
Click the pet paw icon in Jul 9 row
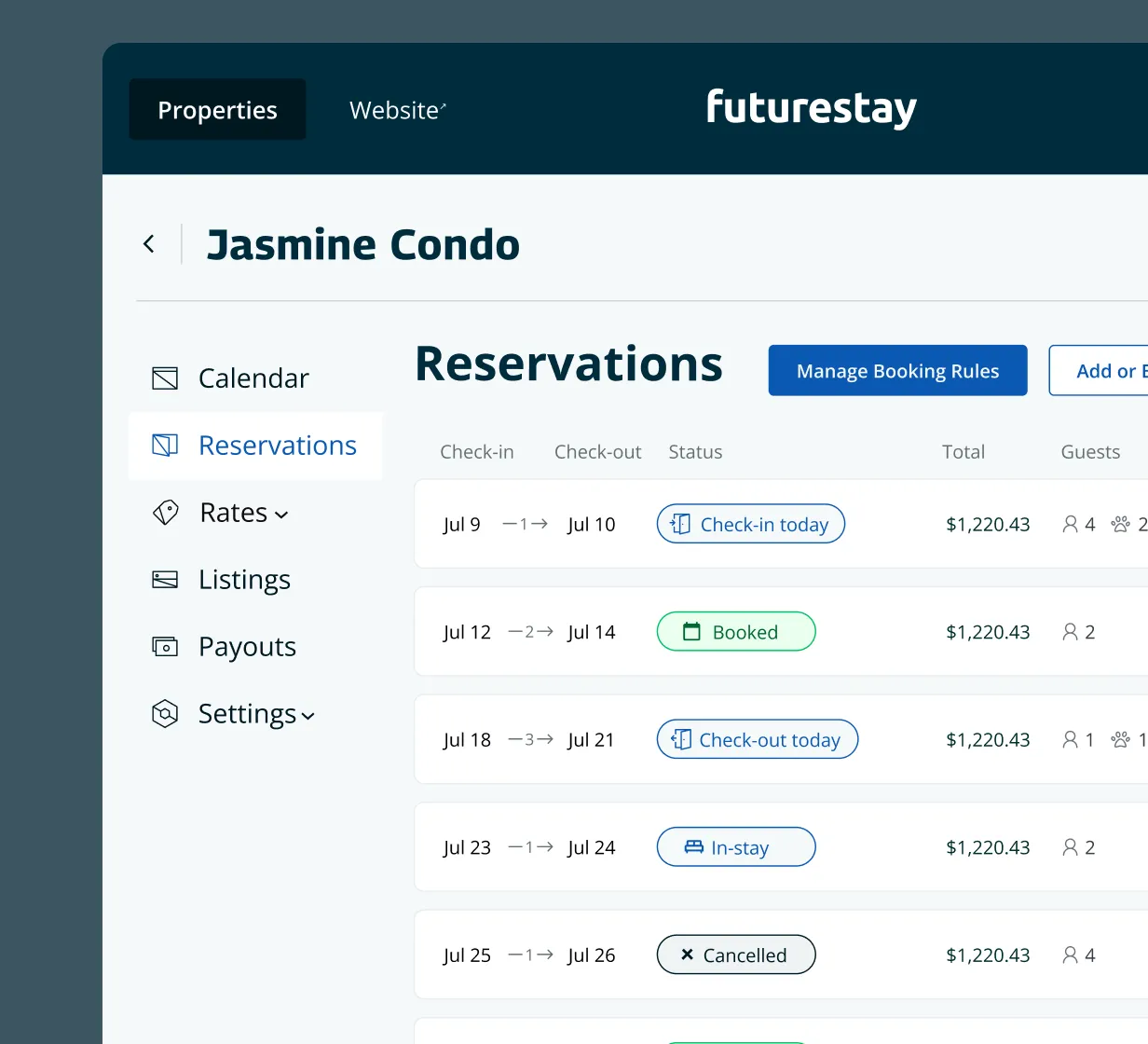pyautogui.click(x=1120, y=524)
